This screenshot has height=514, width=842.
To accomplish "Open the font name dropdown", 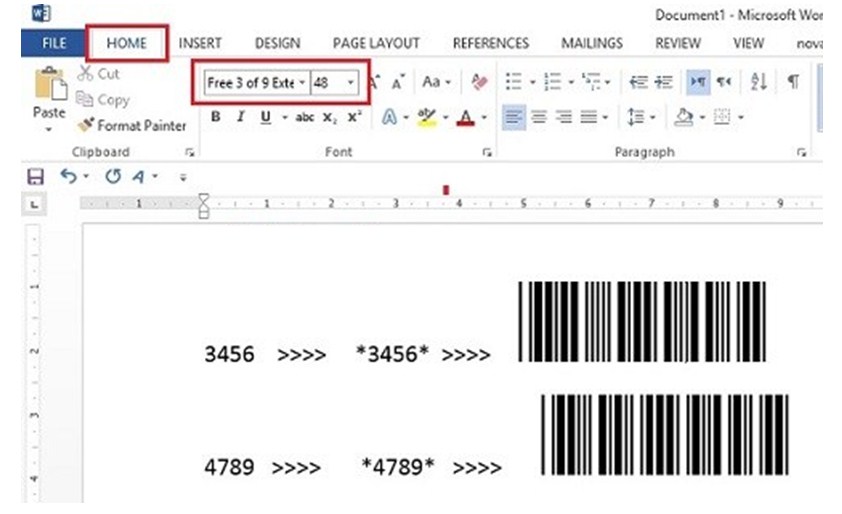I will (302, 82).
